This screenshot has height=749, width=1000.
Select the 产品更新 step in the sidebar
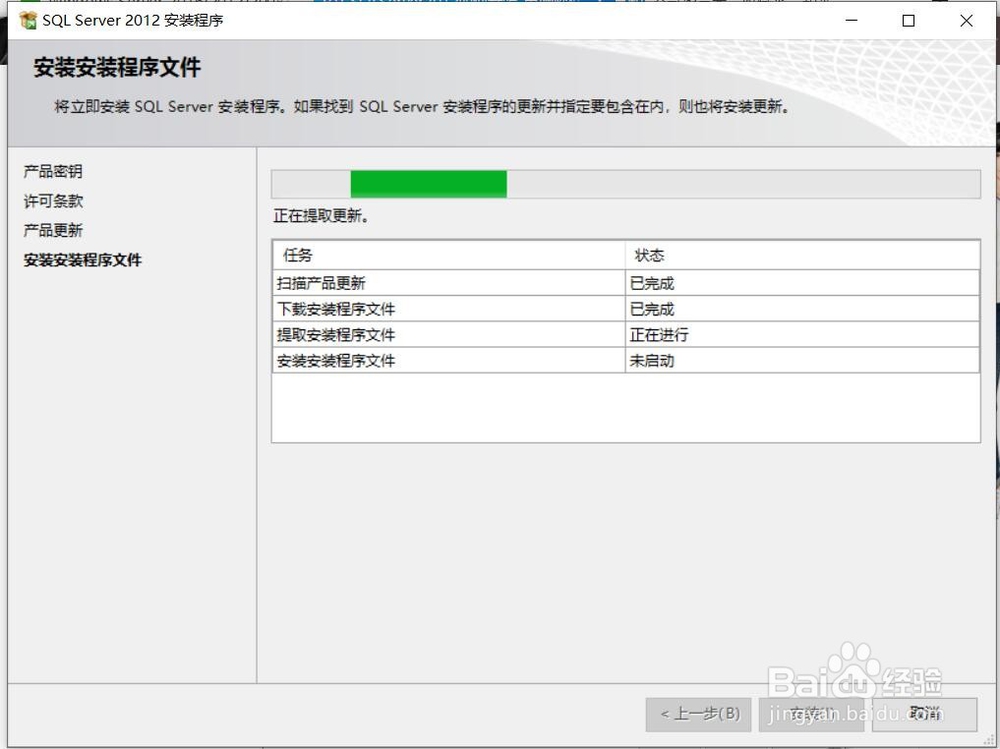point(53,230)
